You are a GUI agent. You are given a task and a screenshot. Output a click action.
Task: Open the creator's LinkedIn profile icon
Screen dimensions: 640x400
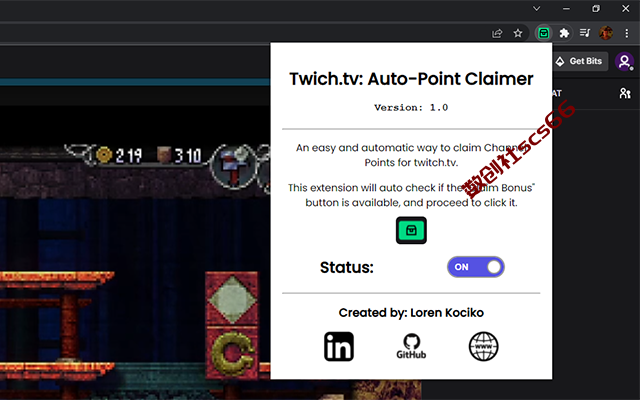click(x=339, y=347)
